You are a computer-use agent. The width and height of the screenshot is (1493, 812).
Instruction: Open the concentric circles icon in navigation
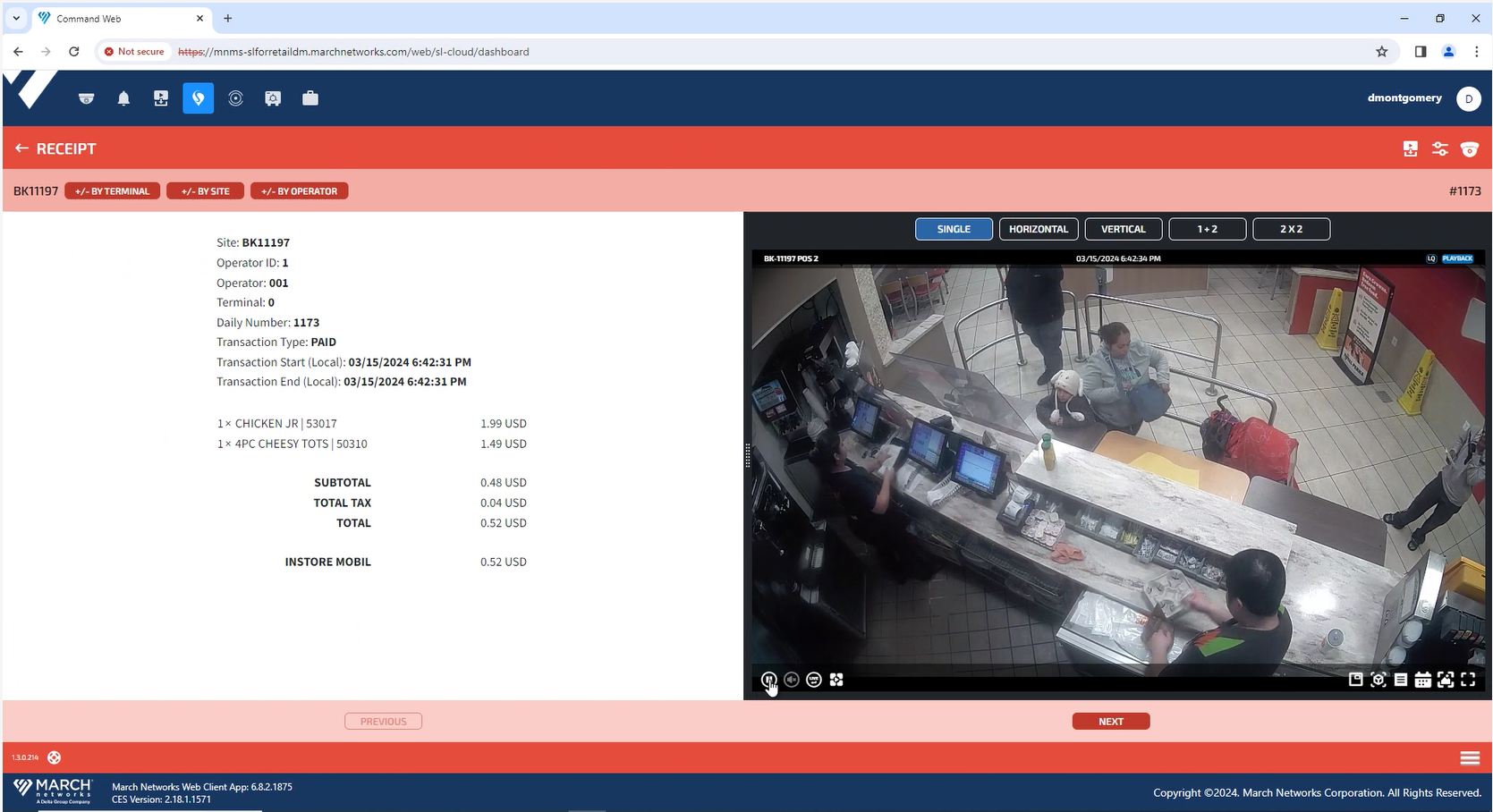point(235,98)
